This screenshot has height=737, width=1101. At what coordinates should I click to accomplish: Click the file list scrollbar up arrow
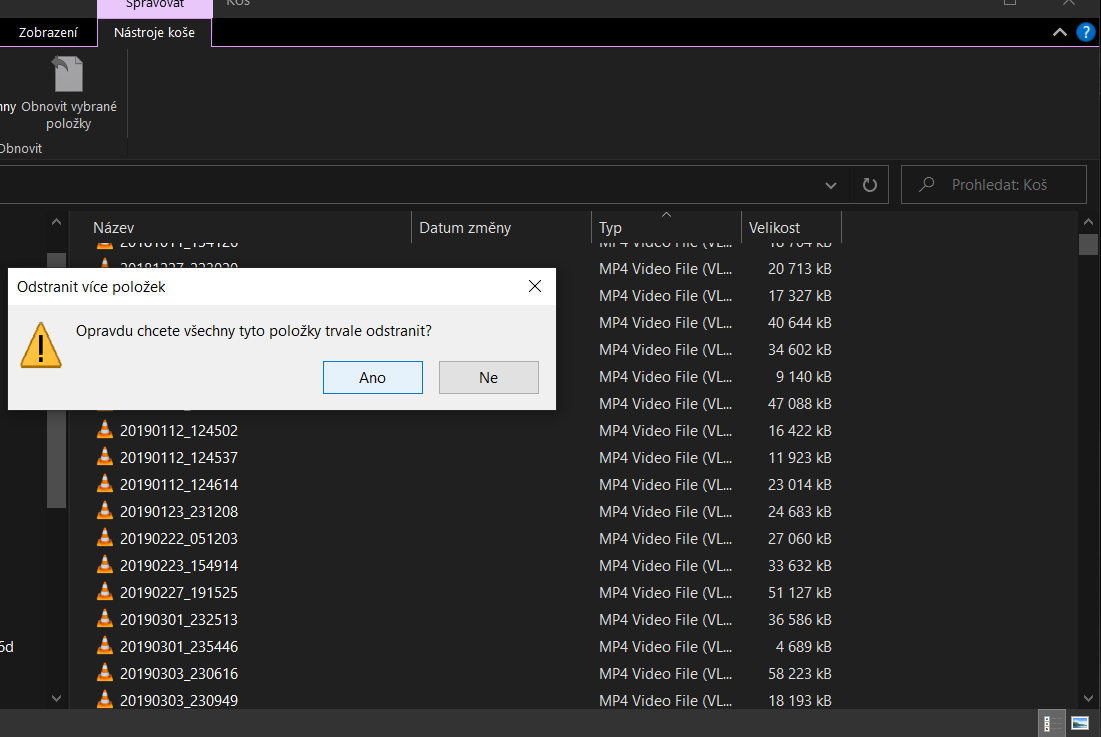[x=1088, y=222]
